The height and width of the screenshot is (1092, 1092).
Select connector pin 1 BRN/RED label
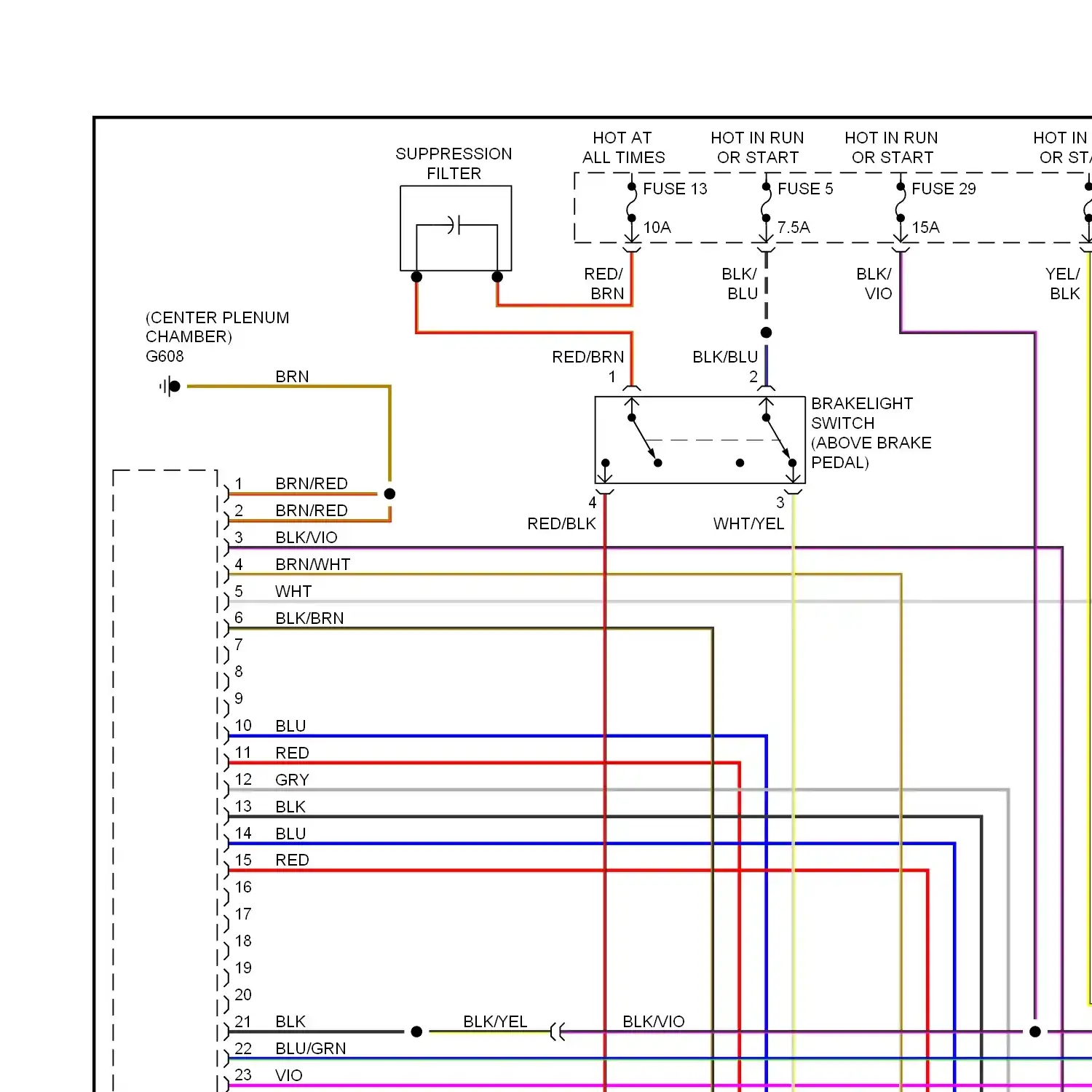coord(312,483)
